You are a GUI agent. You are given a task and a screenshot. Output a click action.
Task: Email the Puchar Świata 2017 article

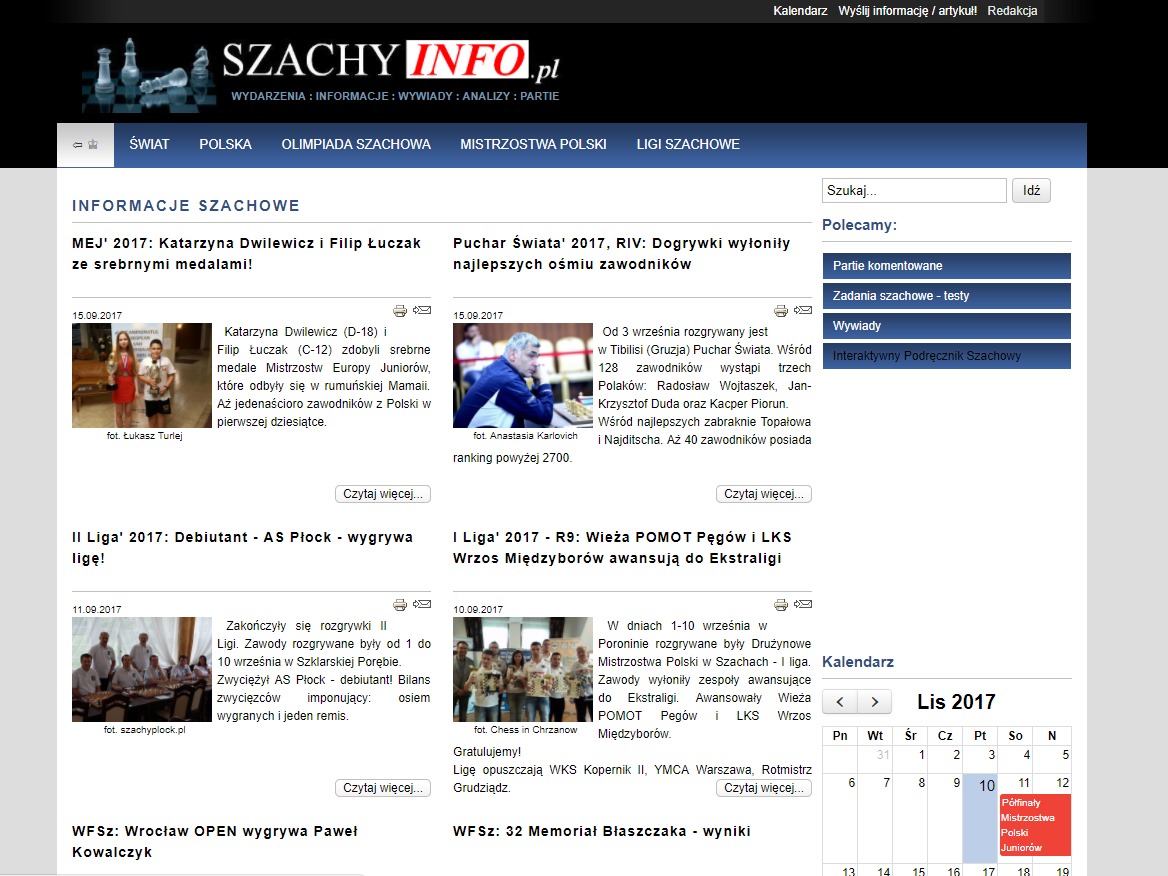(804, 310)
